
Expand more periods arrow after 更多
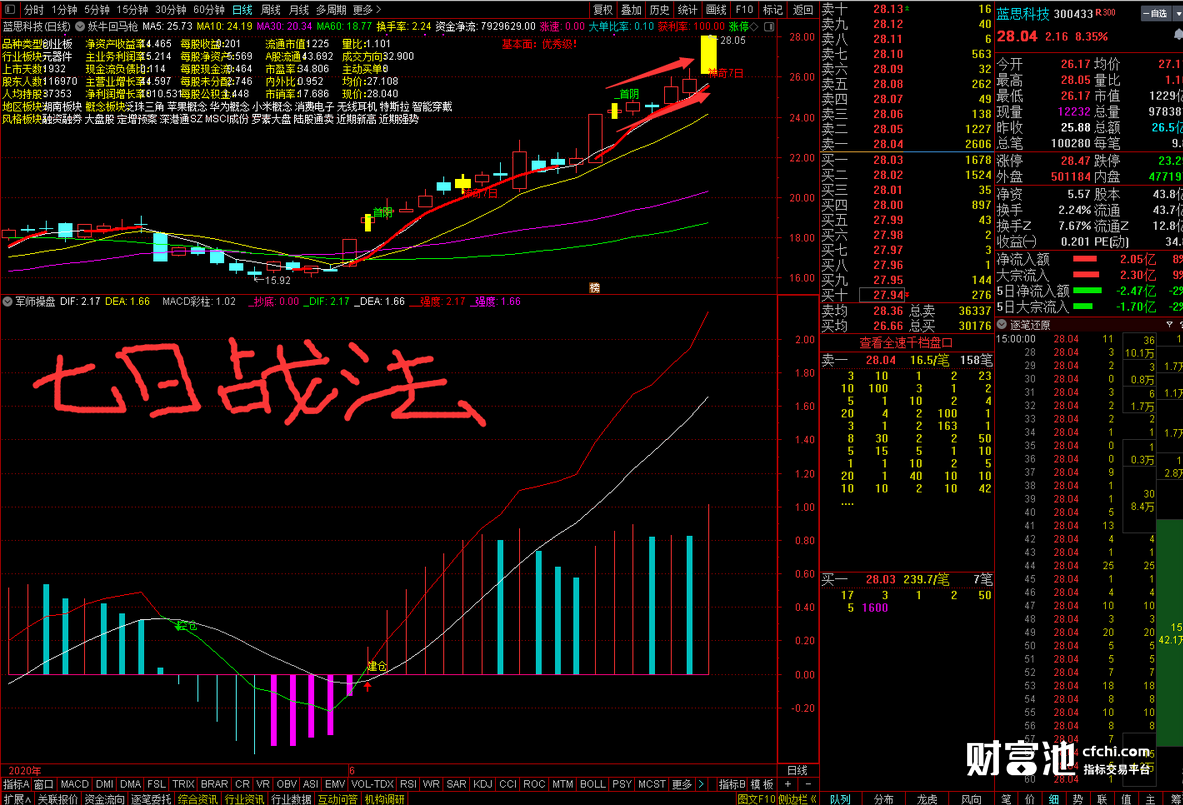coord(378,10)
